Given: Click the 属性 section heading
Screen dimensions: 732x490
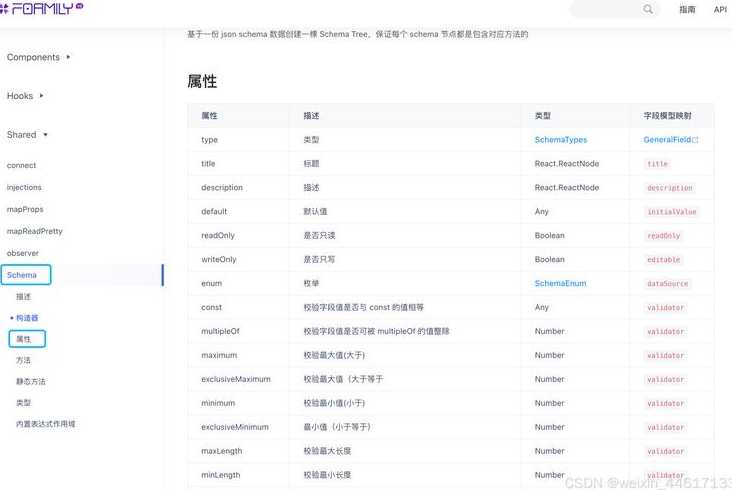Looking at the screenshot, I should point(202,81).
